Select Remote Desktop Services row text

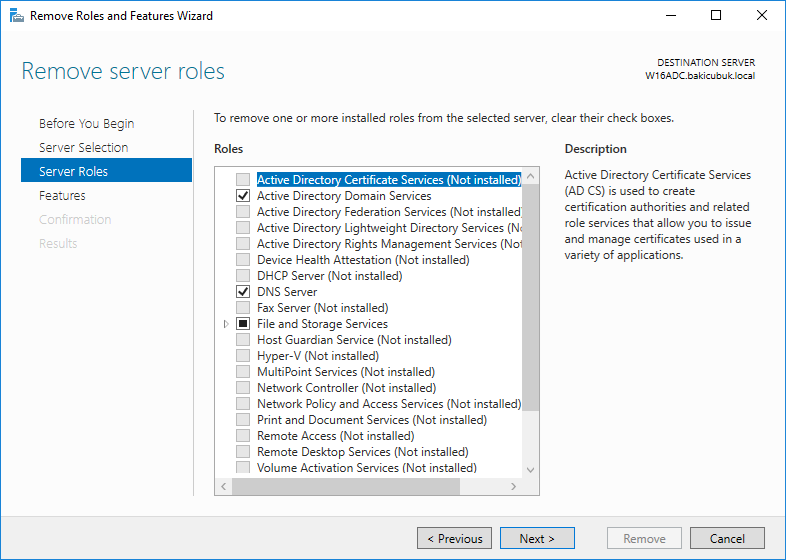pyautogui.click(x=362, y=452)
